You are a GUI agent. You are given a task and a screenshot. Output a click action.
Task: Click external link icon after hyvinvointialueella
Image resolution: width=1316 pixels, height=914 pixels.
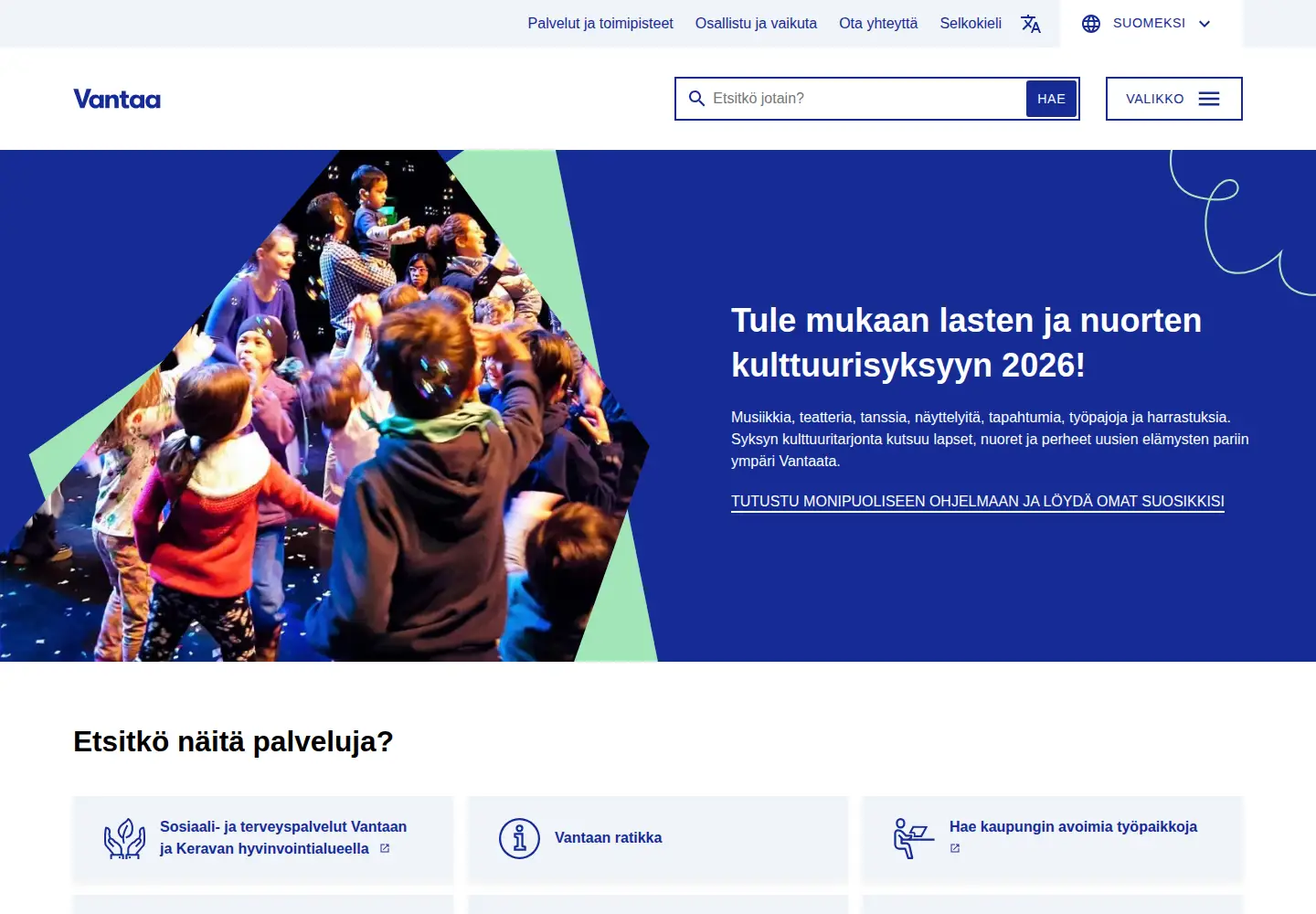385,848
